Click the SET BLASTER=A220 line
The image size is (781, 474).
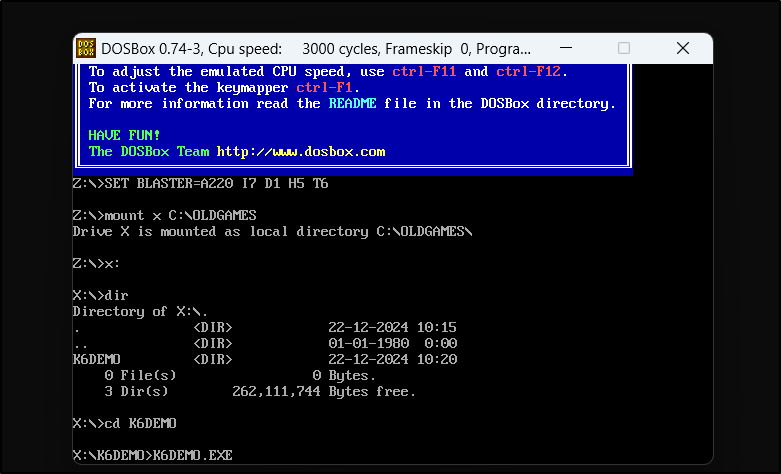click(200, 184)
